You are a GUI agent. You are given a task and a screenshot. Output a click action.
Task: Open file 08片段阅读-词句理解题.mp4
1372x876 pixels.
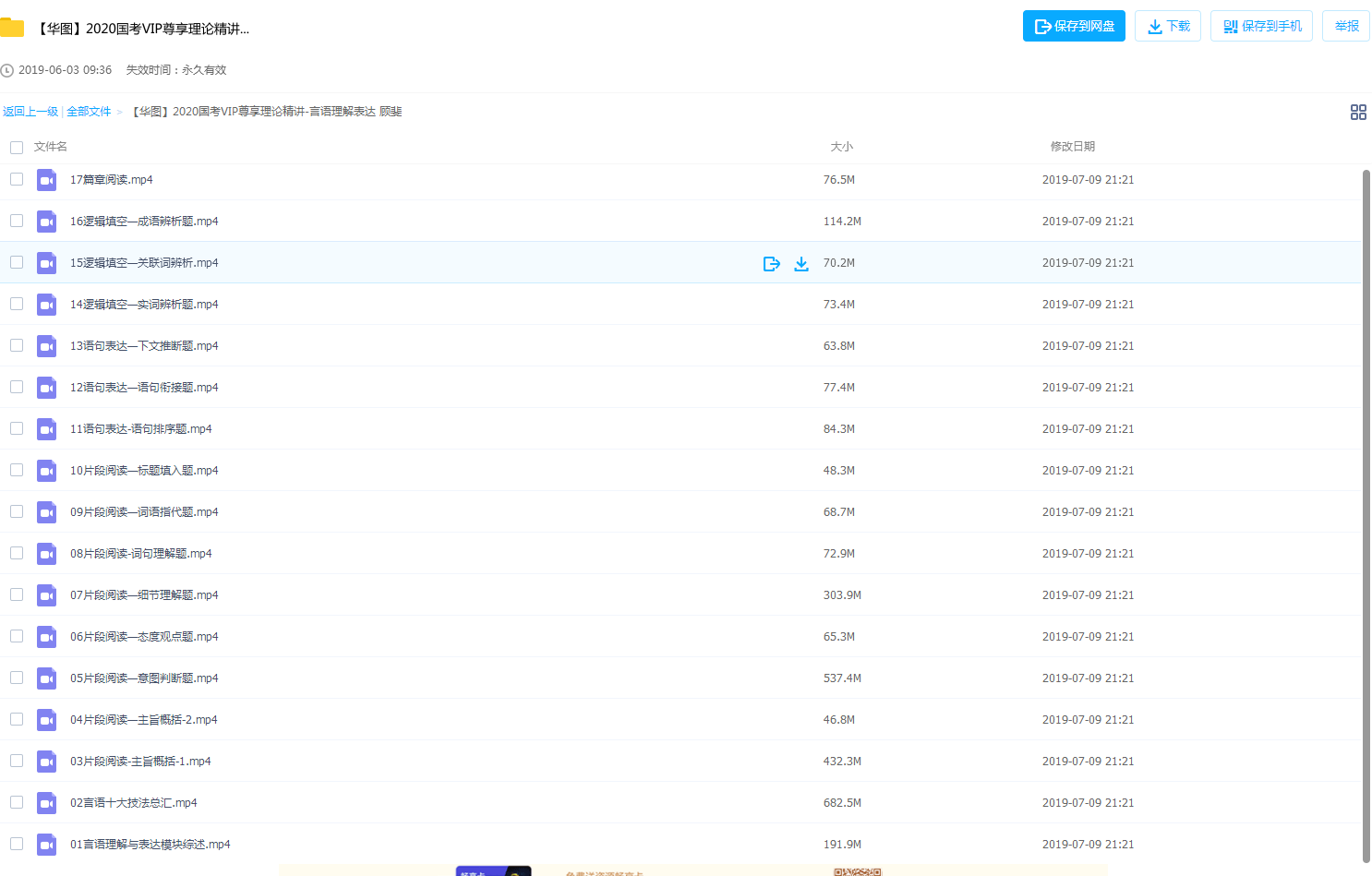[x=141, y=554]
